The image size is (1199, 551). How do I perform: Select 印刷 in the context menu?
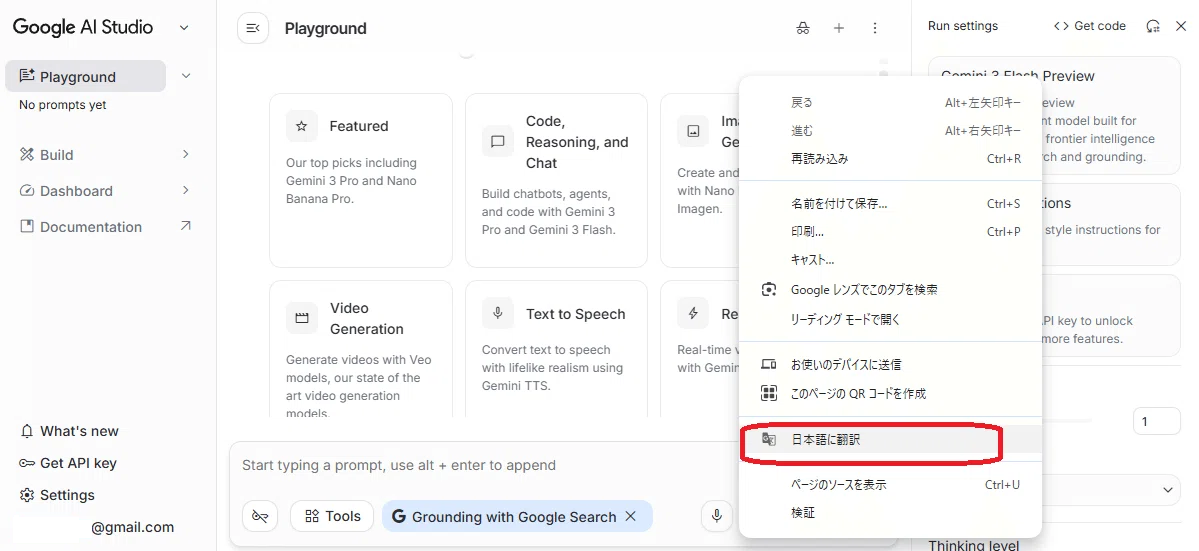coord(892,232)
